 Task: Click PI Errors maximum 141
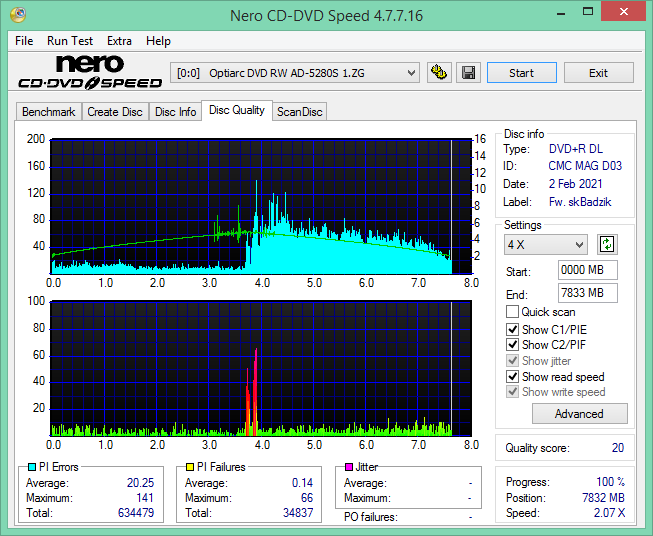[145, 498]
